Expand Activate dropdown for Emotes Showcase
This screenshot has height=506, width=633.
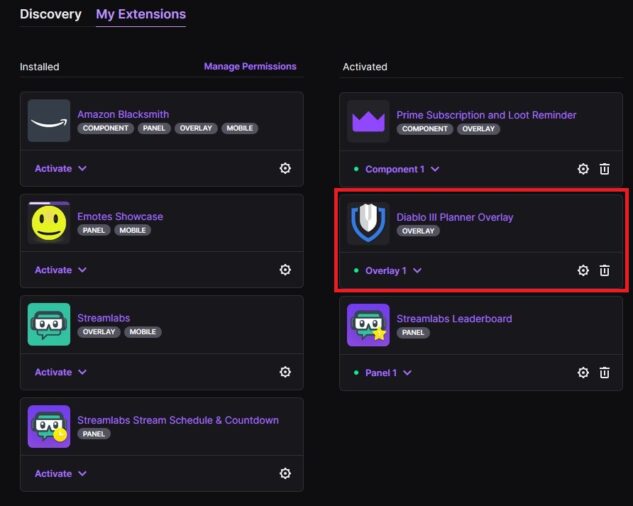[x=61, y=270]
